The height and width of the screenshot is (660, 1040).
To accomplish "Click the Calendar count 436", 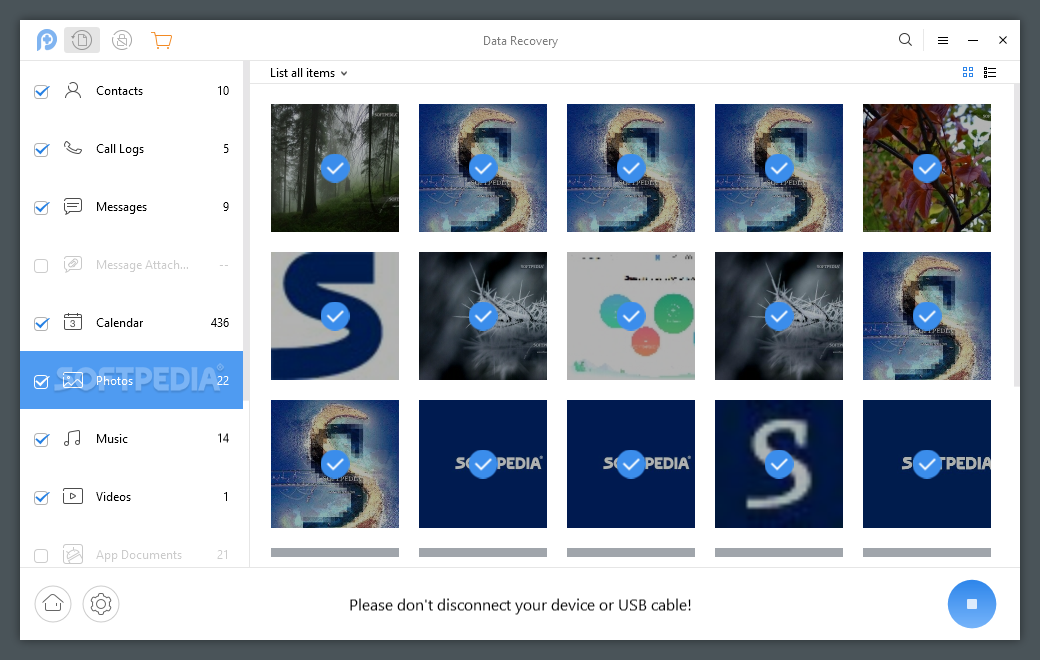I will 220,322.
